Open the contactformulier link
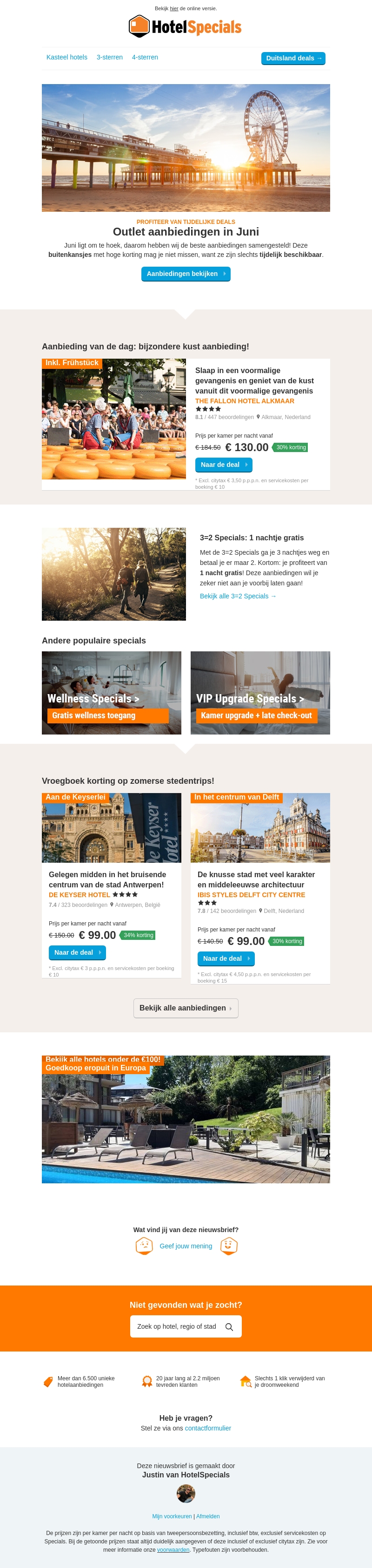This screenshot has width=372, height=1568. (x=207, y=1428)
